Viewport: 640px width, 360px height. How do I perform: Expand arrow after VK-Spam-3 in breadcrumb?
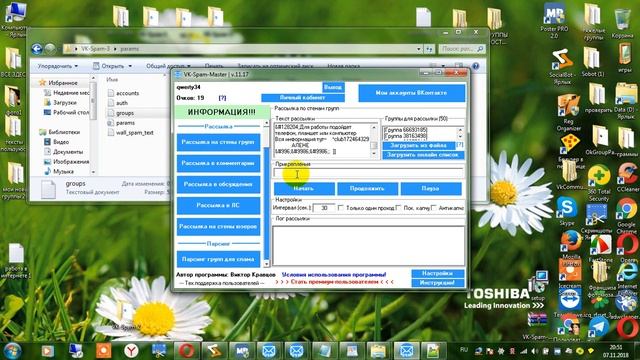tap(115, 49)
